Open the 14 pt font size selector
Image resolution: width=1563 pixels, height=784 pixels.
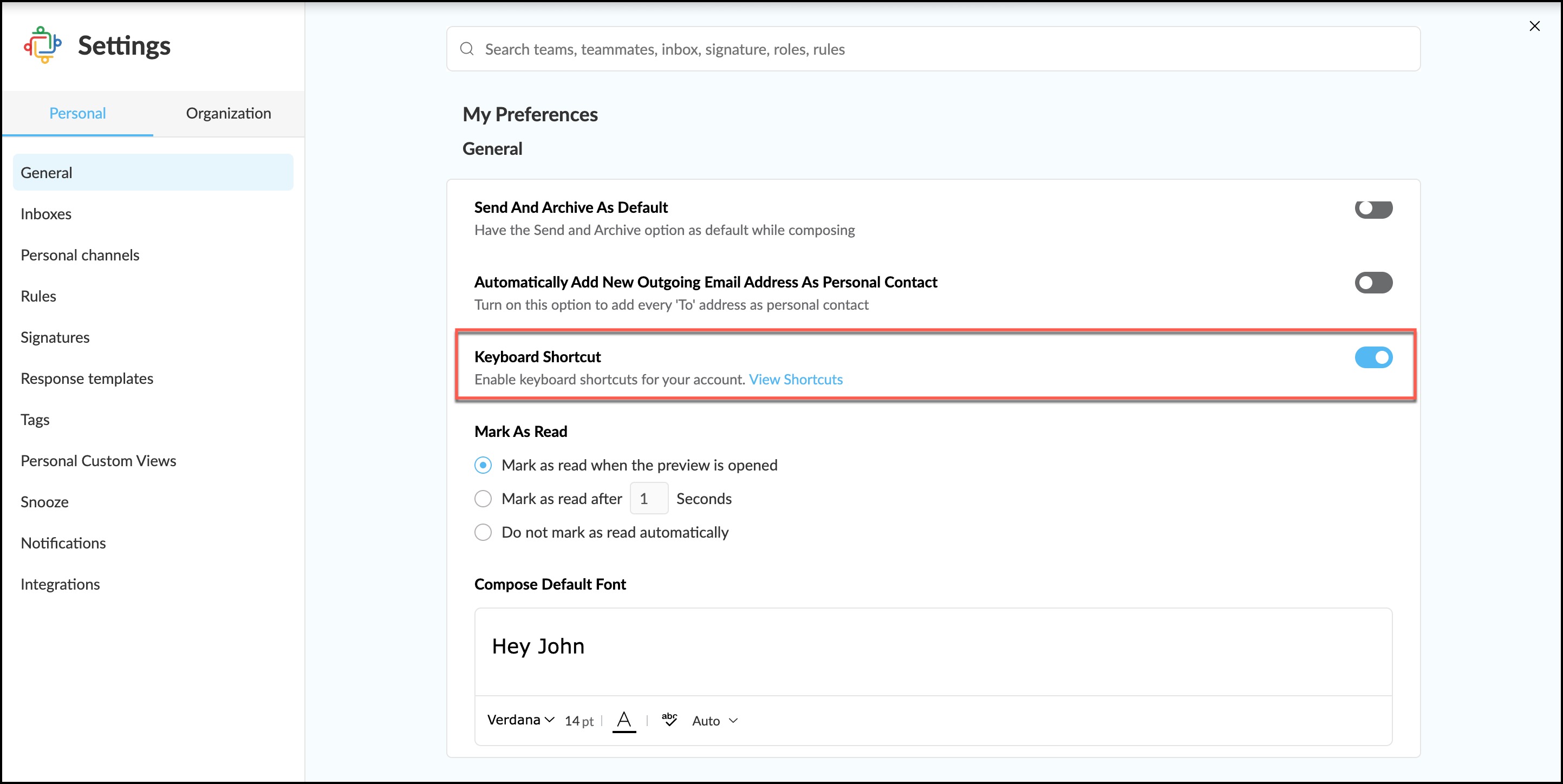(579, 721)
